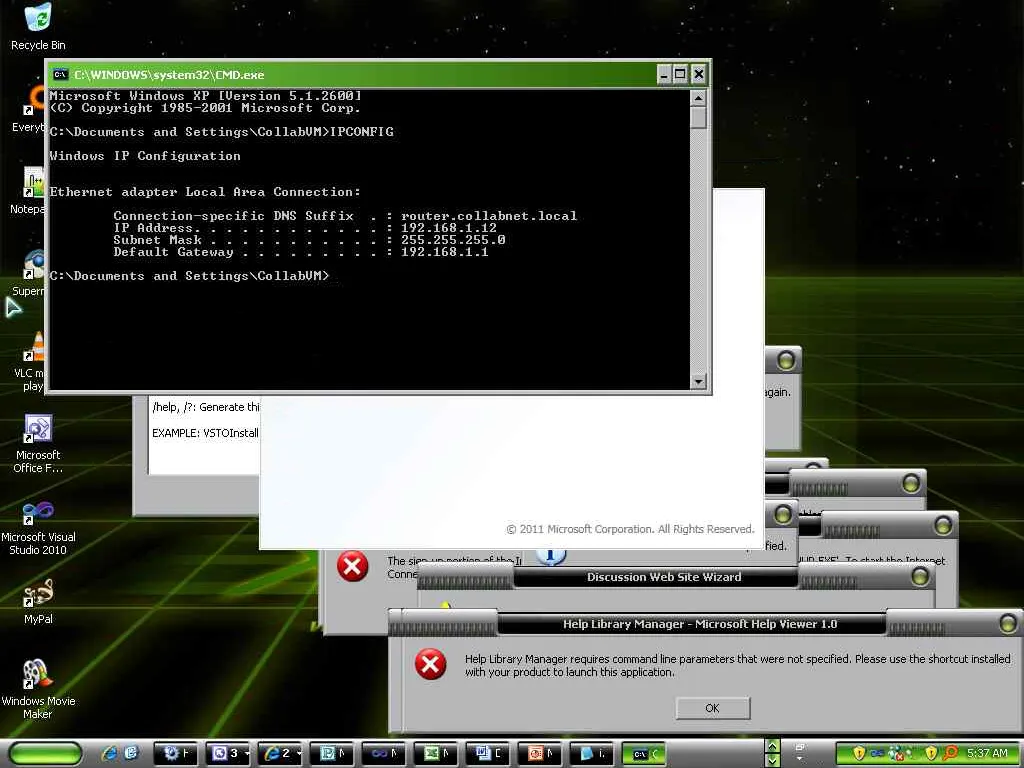Image resolution: width=1024 pixels, height=768 pixels.
Task: Click the 2011 Microsoft Corporation copyright text
Action: pos(630,529)
